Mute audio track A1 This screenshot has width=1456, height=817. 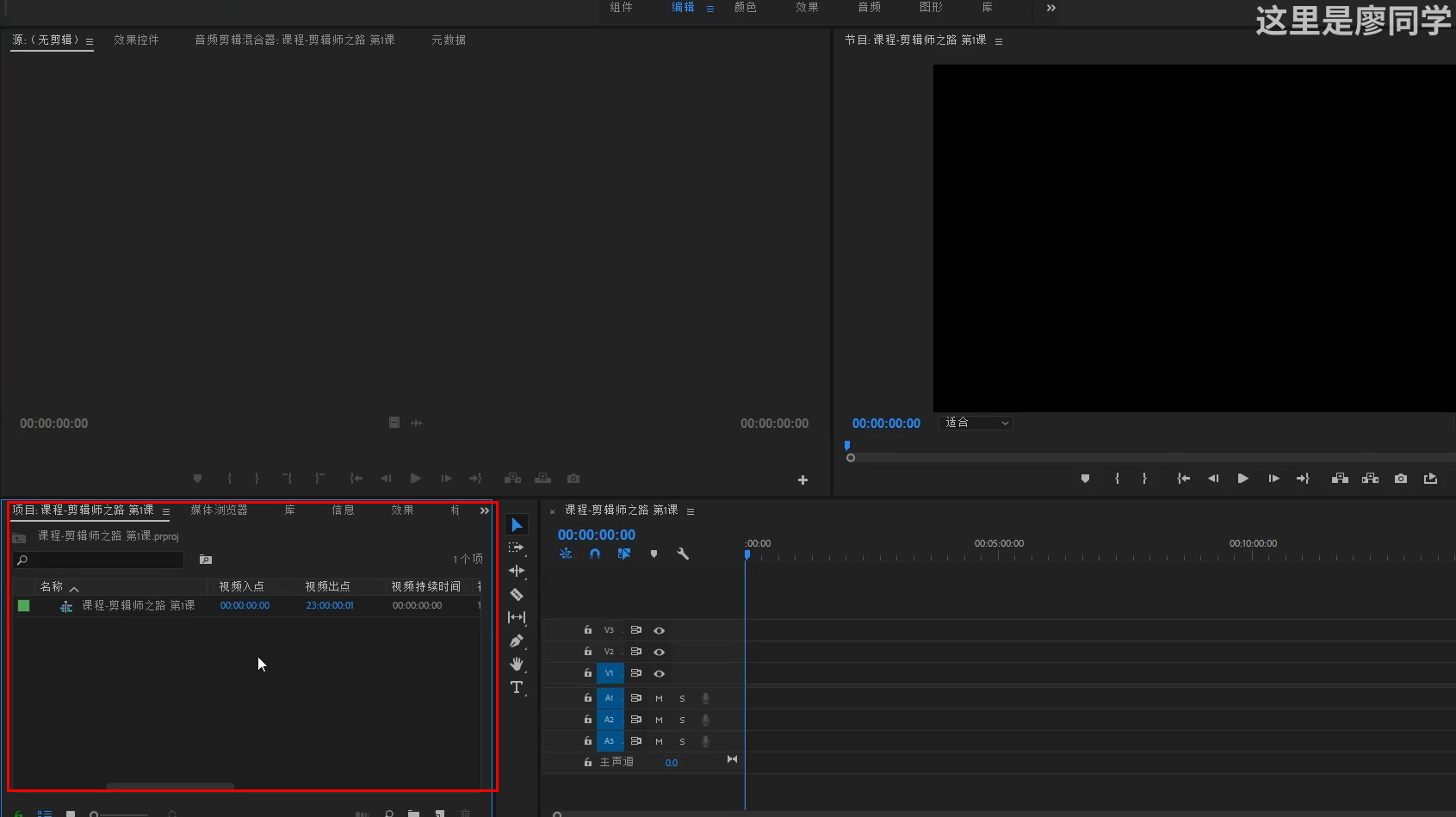click(659, 698)
